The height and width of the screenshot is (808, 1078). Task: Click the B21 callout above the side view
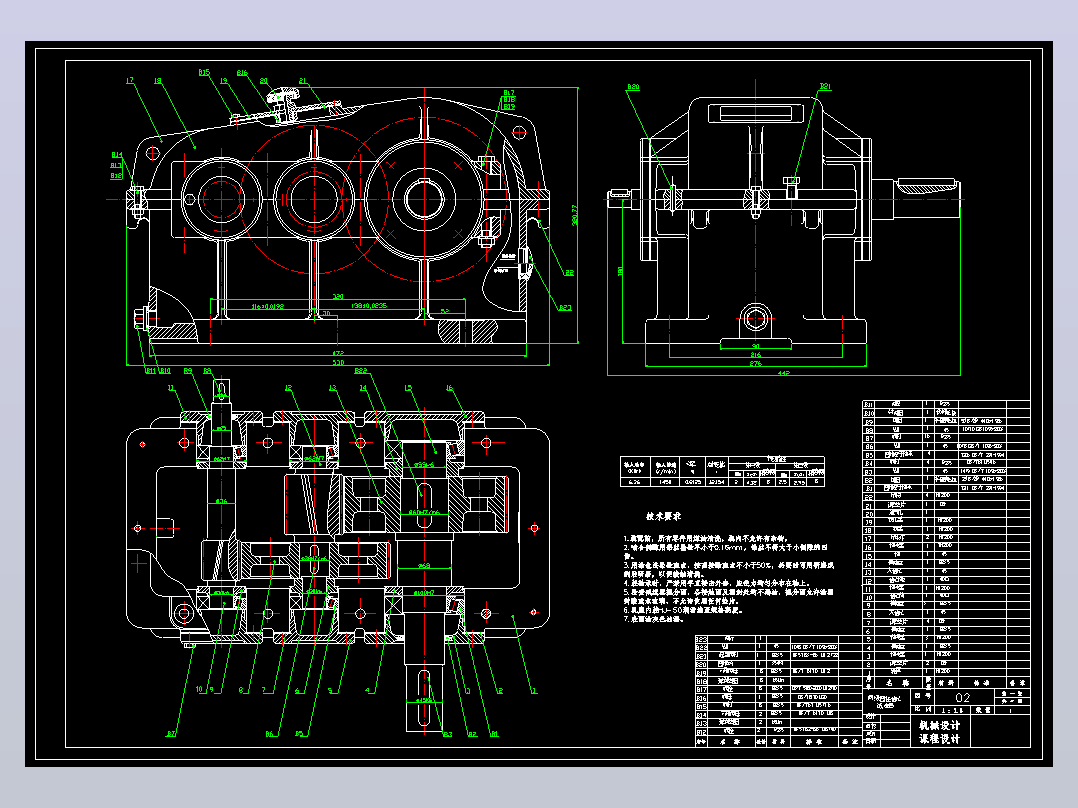[825, 87]
